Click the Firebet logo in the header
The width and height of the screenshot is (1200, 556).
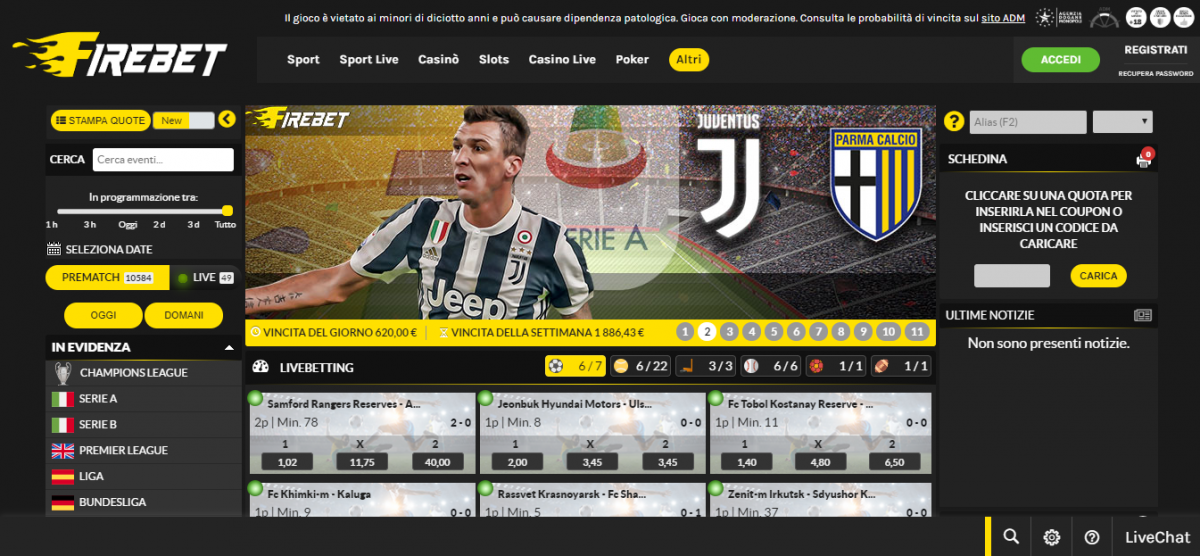point(120,56)
